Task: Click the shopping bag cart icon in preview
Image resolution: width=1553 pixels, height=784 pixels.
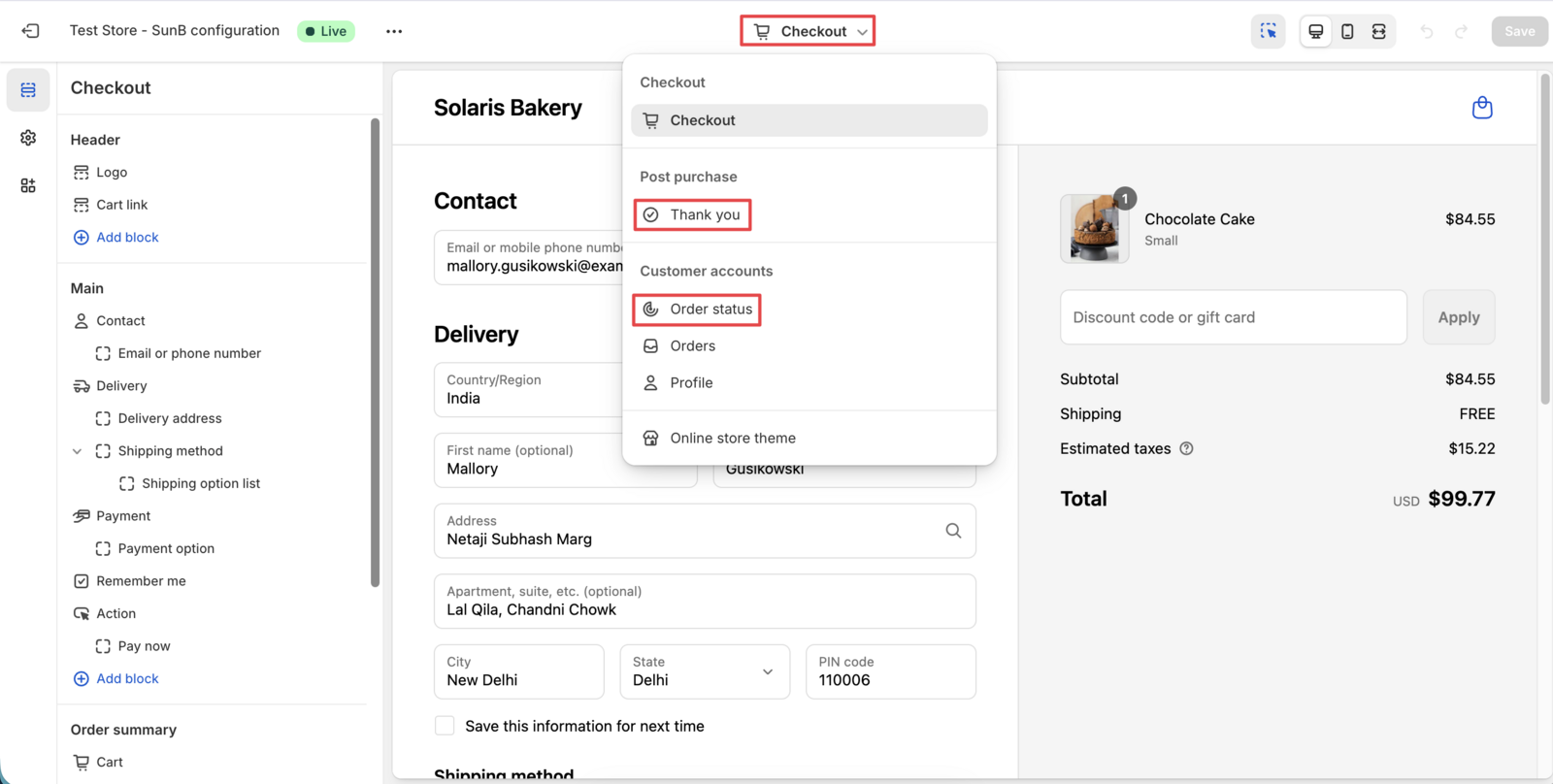Action: tap(1482, 108)
